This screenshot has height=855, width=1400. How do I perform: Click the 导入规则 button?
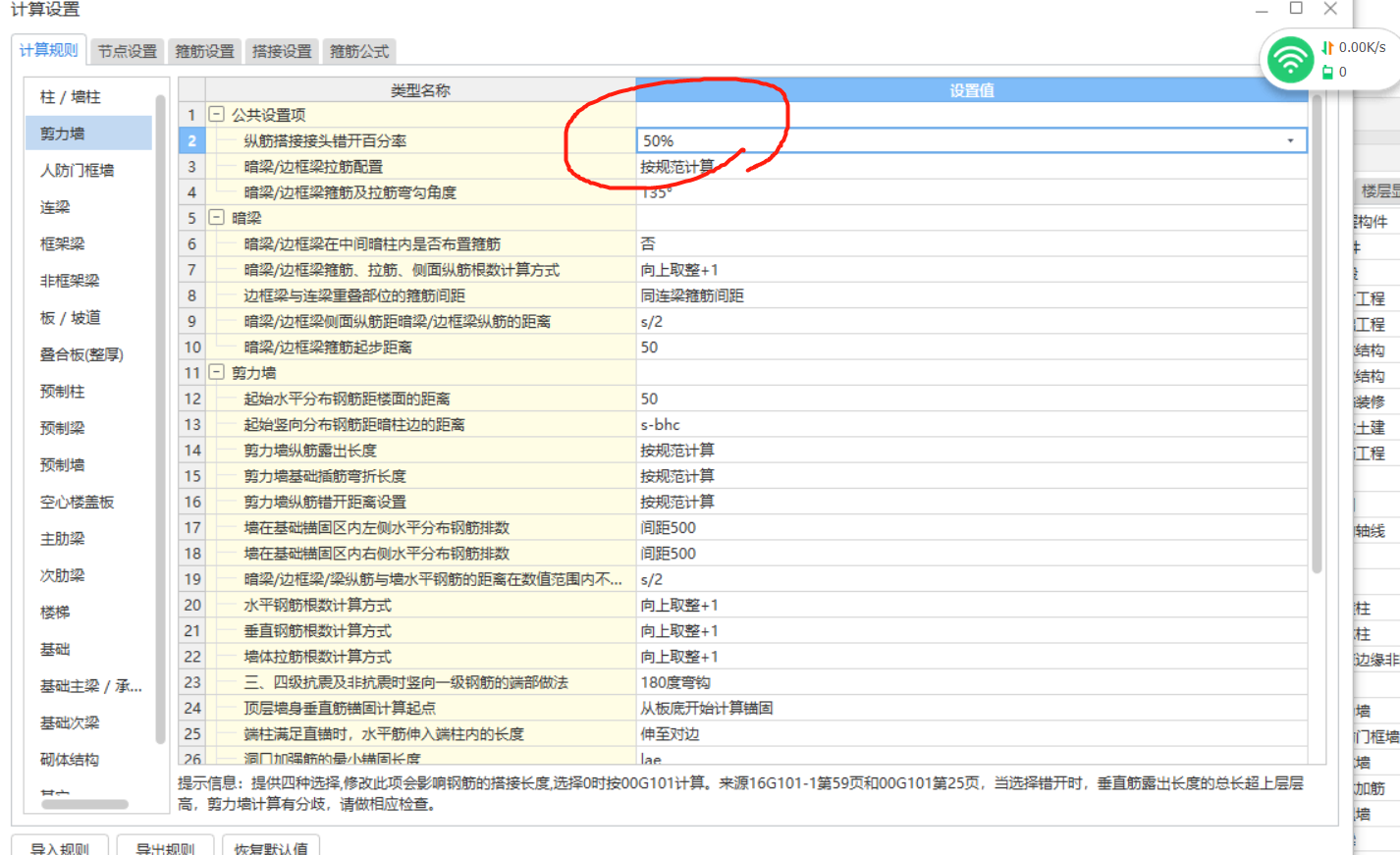coord(60,846)
